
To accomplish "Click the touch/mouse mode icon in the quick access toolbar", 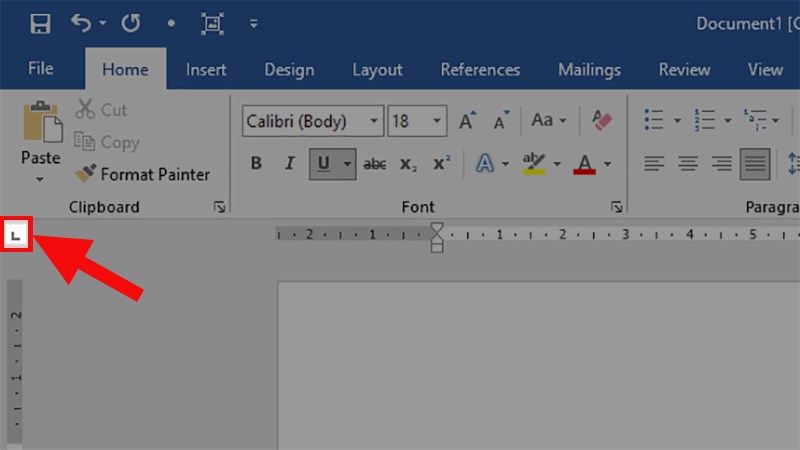I will coord(212,23).
